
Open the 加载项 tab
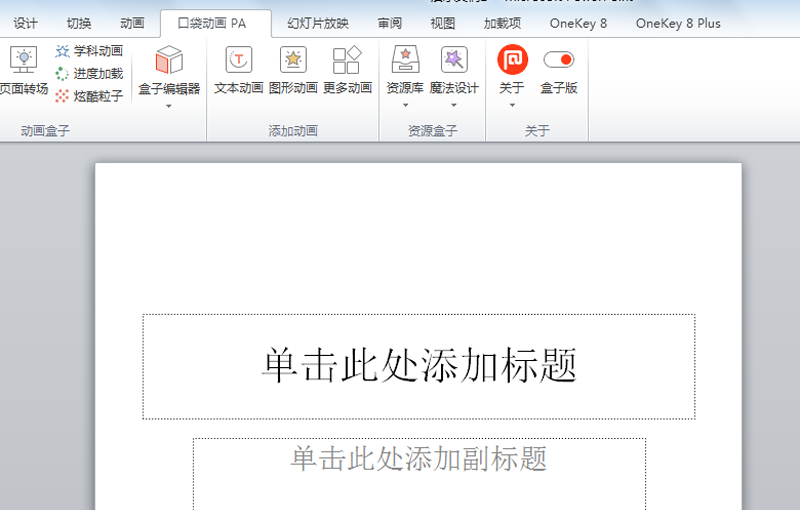[x=503, y=23]
